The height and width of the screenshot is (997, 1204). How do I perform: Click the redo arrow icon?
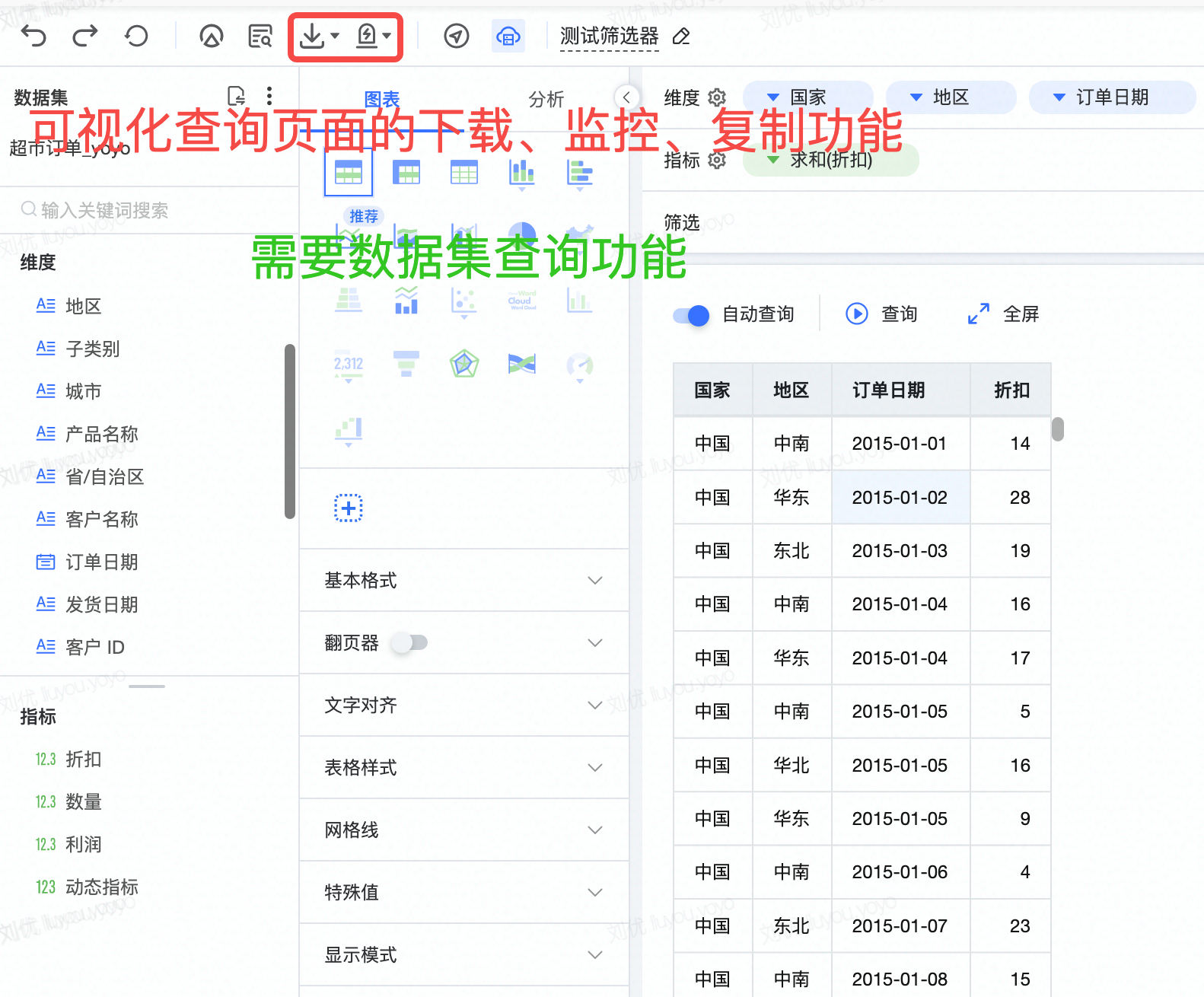(x=85, y=36)
